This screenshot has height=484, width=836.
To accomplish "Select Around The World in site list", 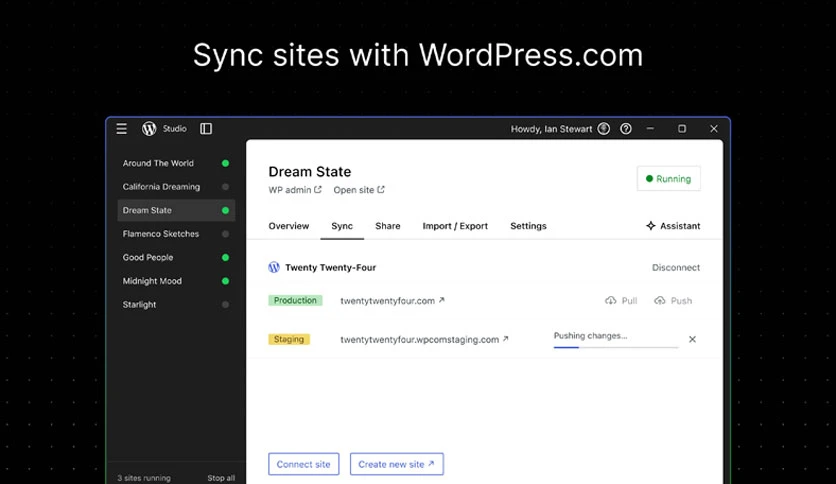I will (158, 163).
